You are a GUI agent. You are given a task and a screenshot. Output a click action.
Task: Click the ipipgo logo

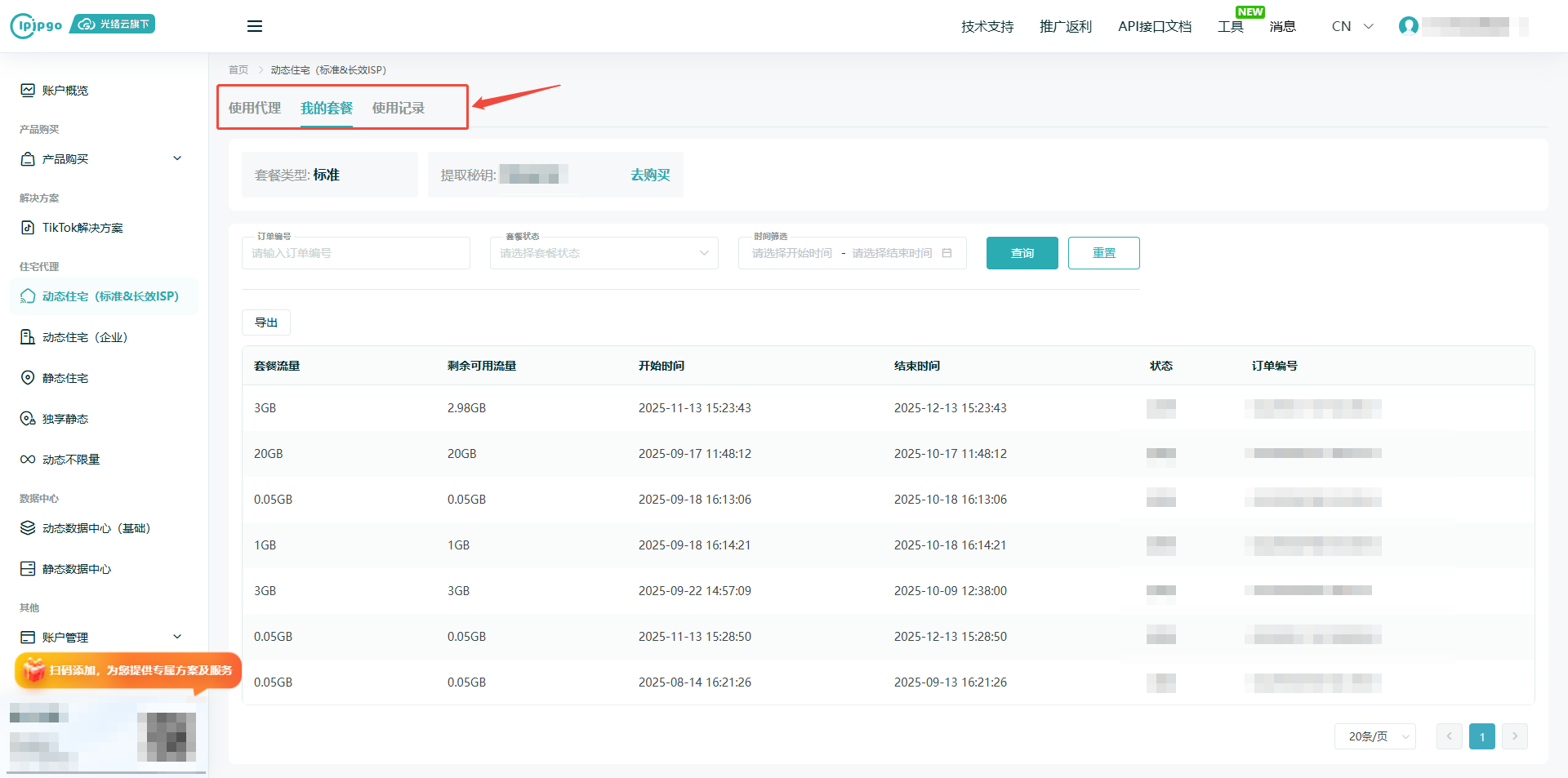click(x=37, y=25)
